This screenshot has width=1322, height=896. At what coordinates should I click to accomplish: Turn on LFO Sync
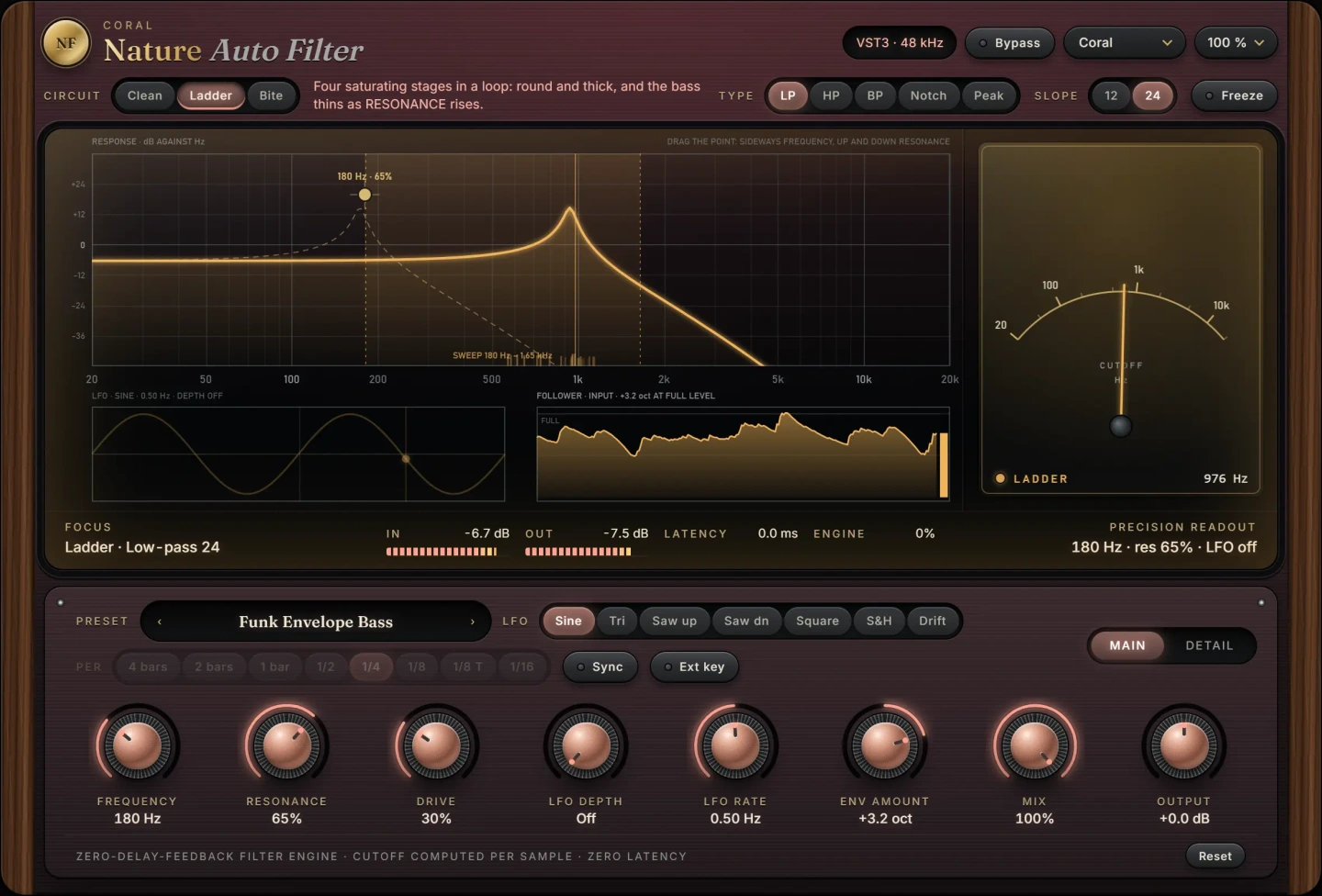point(599,666)
